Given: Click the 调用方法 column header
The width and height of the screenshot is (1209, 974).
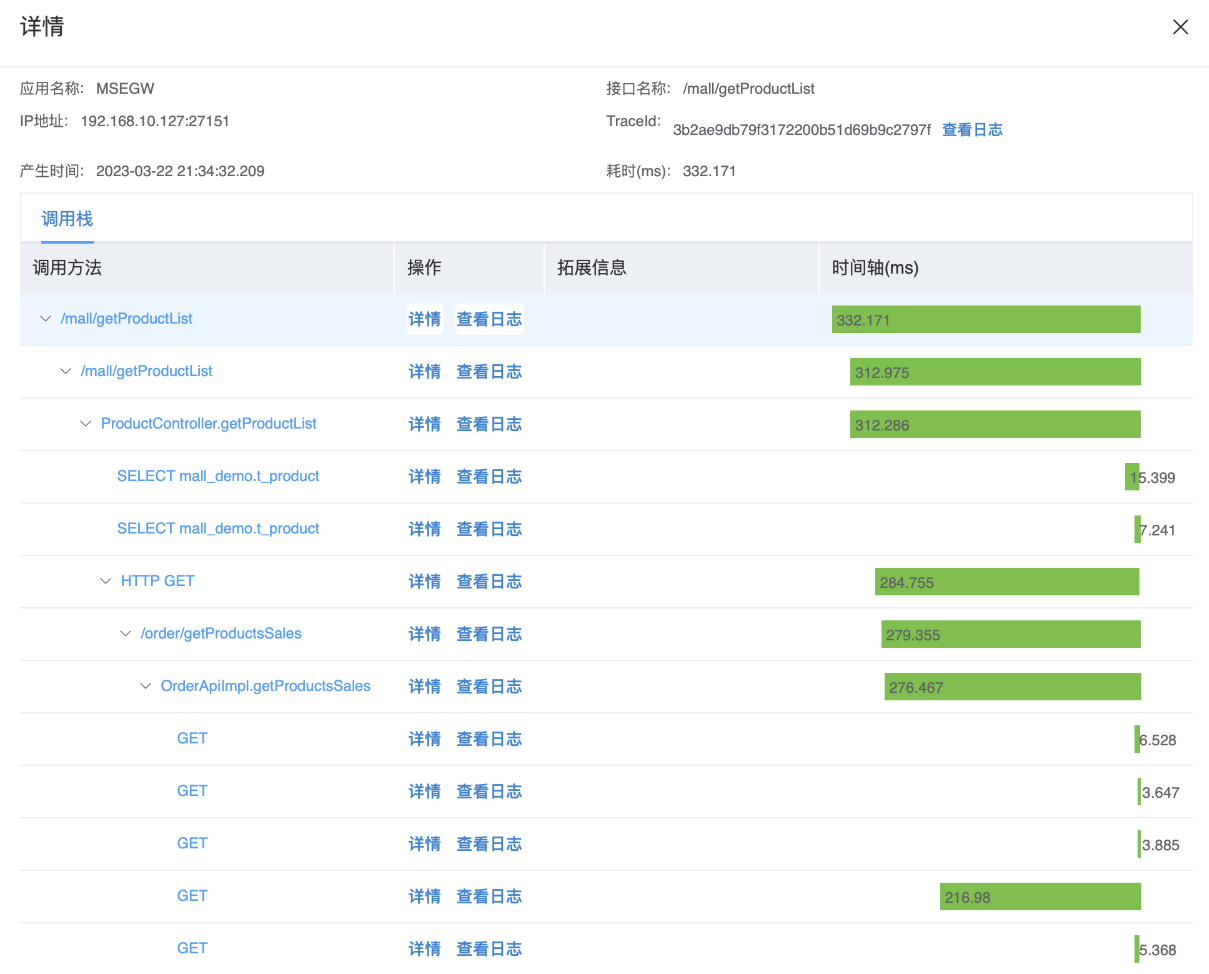Looking at the screenshot, I should [x=67, y=268].
